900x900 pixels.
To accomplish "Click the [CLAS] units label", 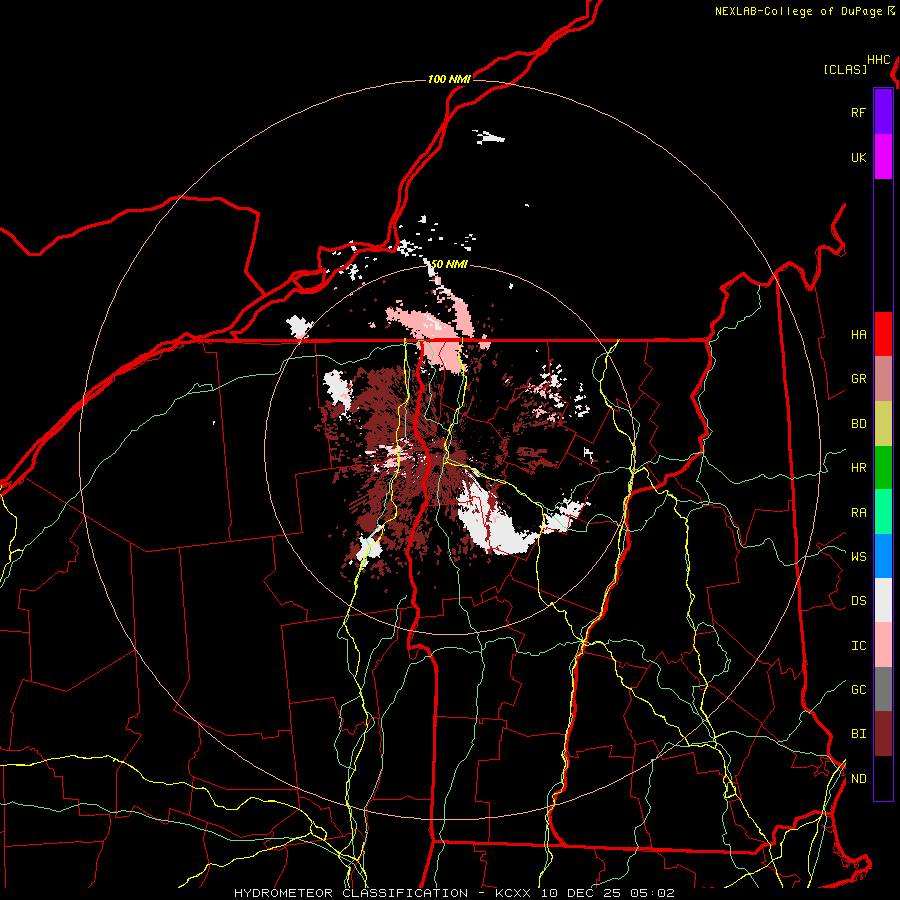I will [x=845, y=69].
